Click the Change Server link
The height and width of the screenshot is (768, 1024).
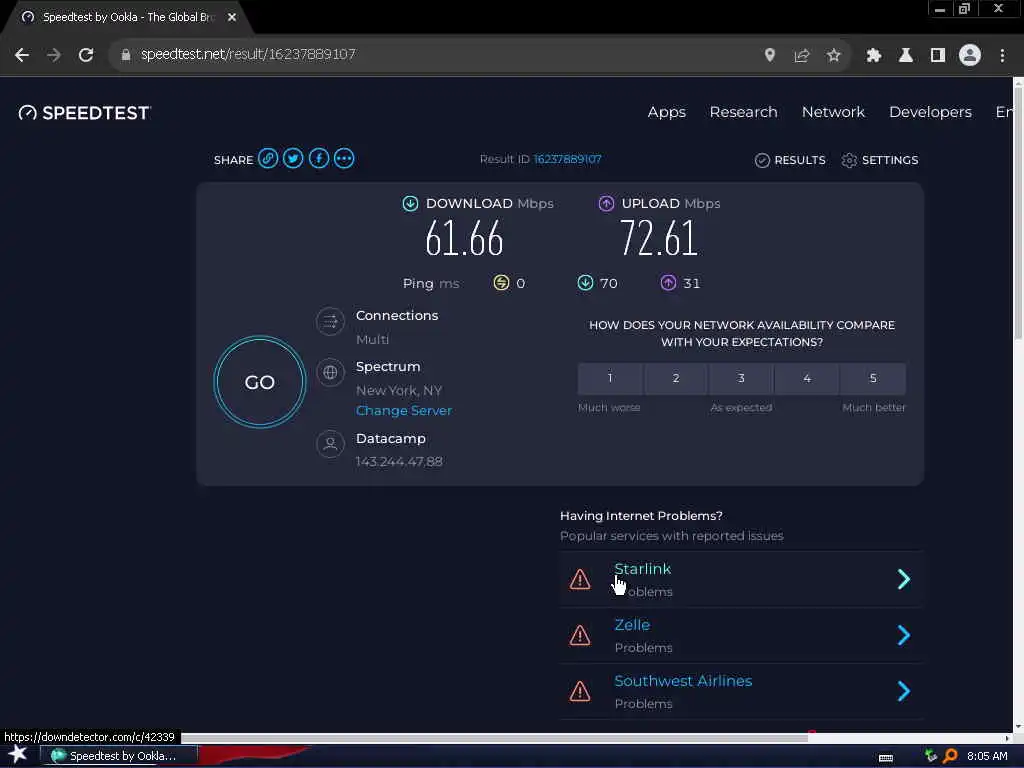[x=404, y=411]
